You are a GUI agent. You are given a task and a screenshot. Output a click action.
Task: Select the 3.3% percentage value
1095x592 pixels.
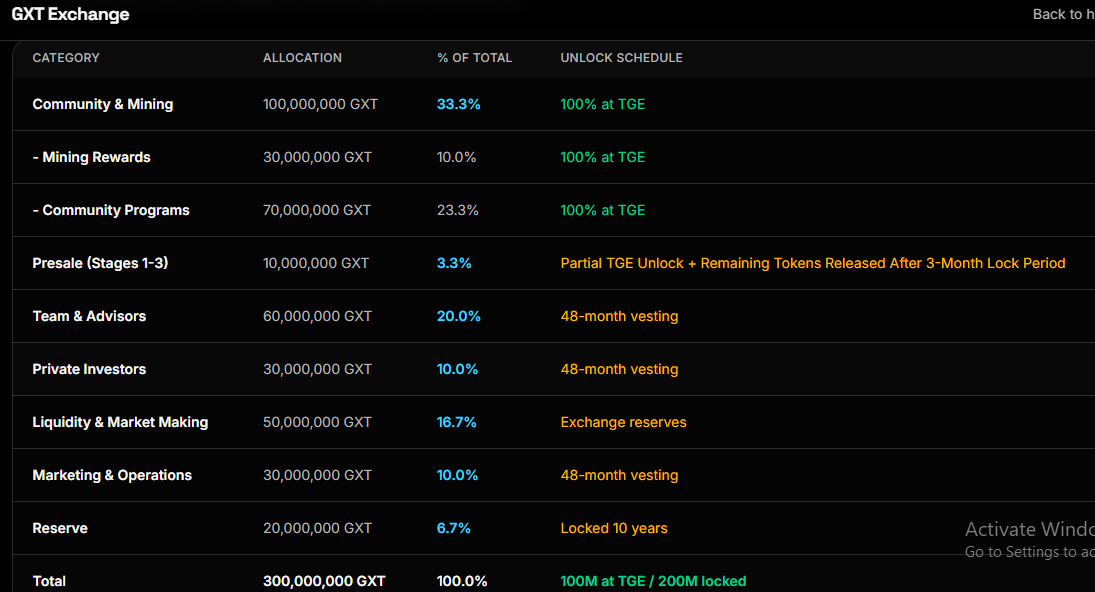click(455, 263)
